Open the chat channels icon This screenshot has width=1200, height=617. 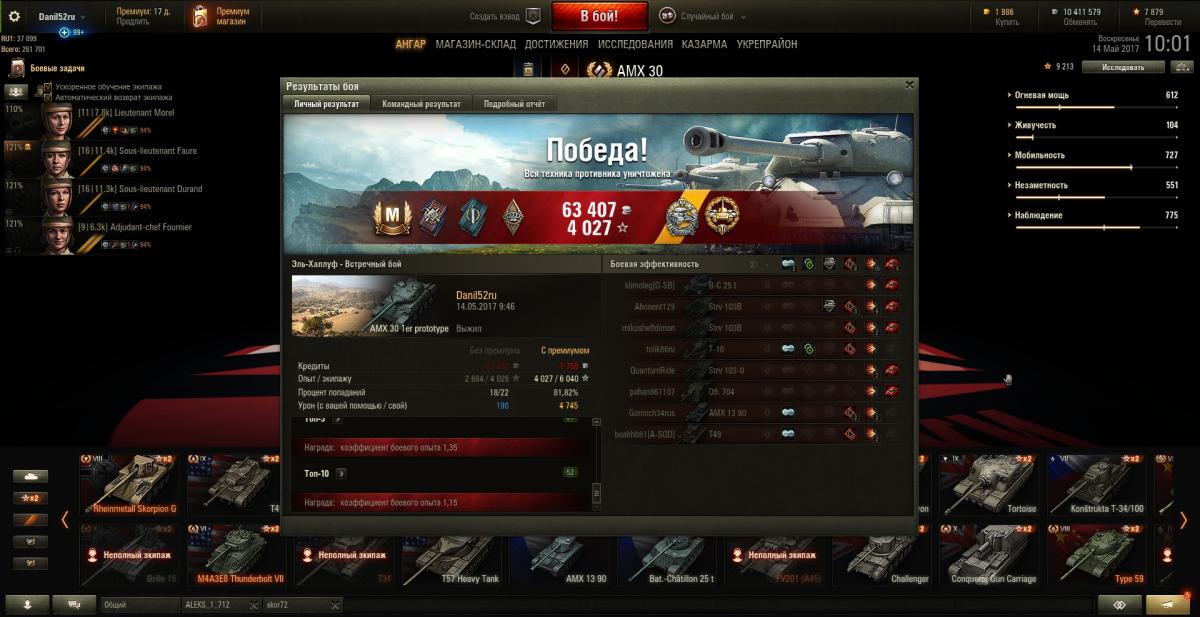tap(74, 605)
